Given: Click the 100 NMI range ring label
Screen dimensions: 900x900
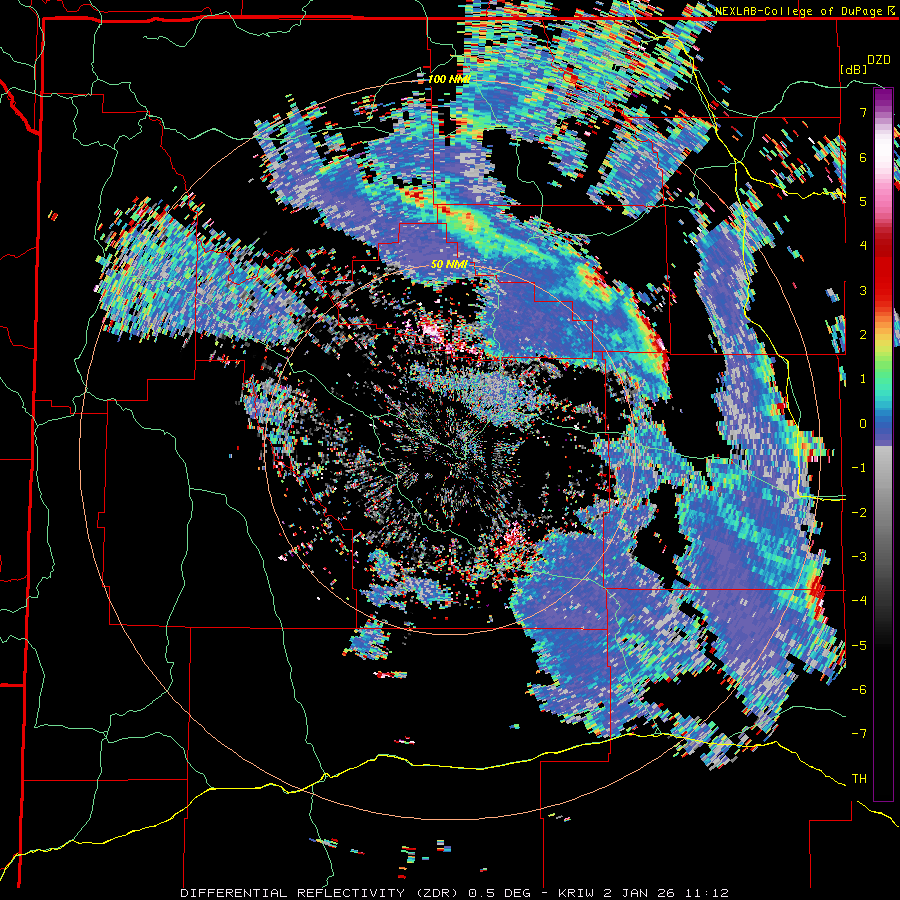Looking at the screenshot, I should [x=448, y=79].
